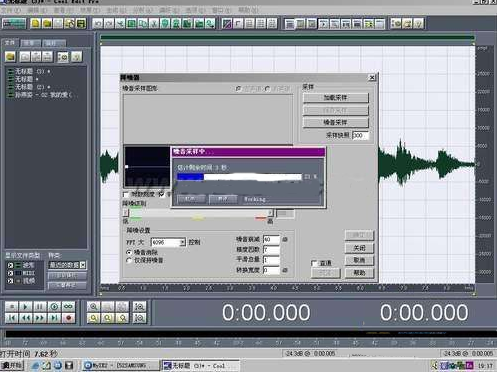Screen dimensions: 497x372
Task: Click the Pause transport button
Action: 40,306
